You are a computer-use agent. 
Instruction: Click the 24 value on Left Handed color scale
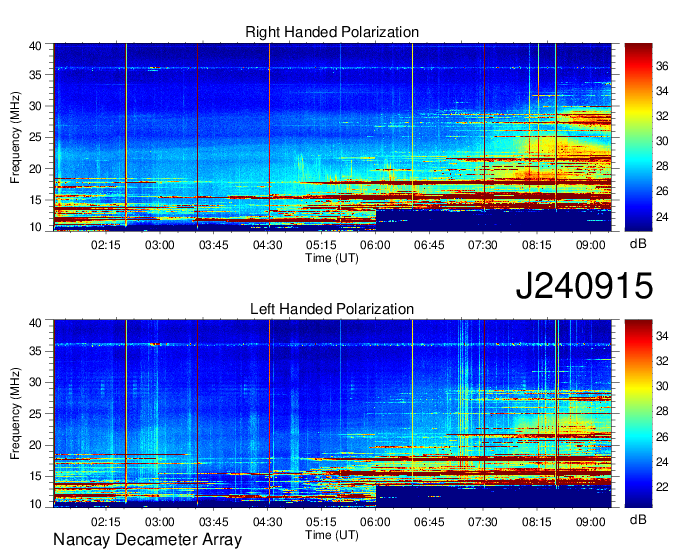click(x=662, y=462)
